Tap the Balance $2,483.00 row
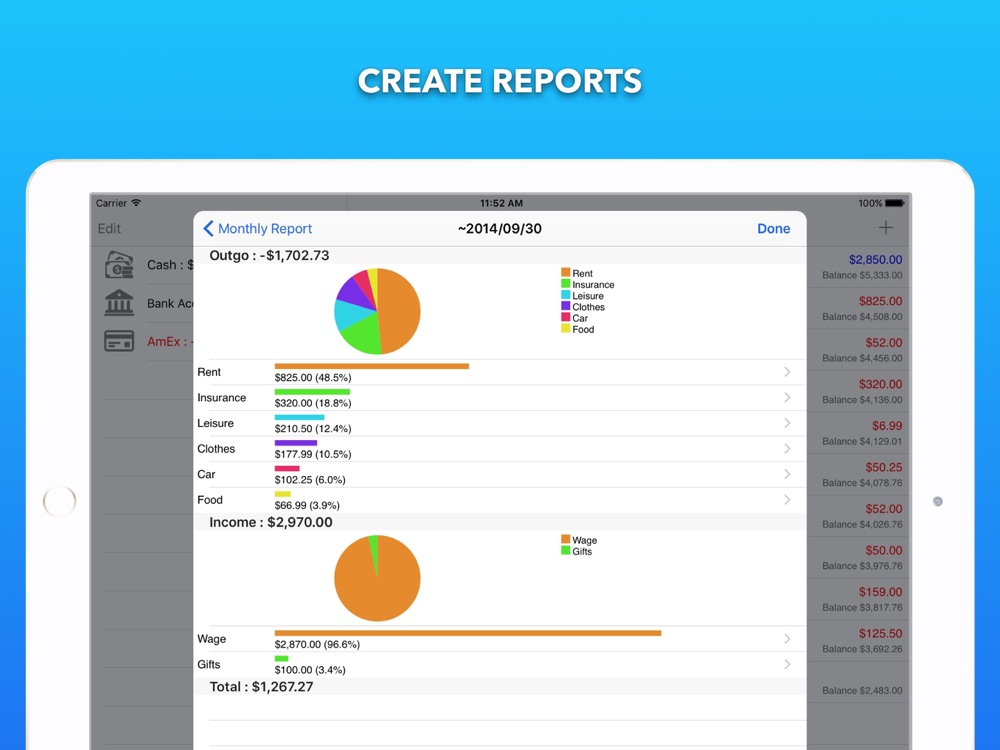 pos(858,682)
